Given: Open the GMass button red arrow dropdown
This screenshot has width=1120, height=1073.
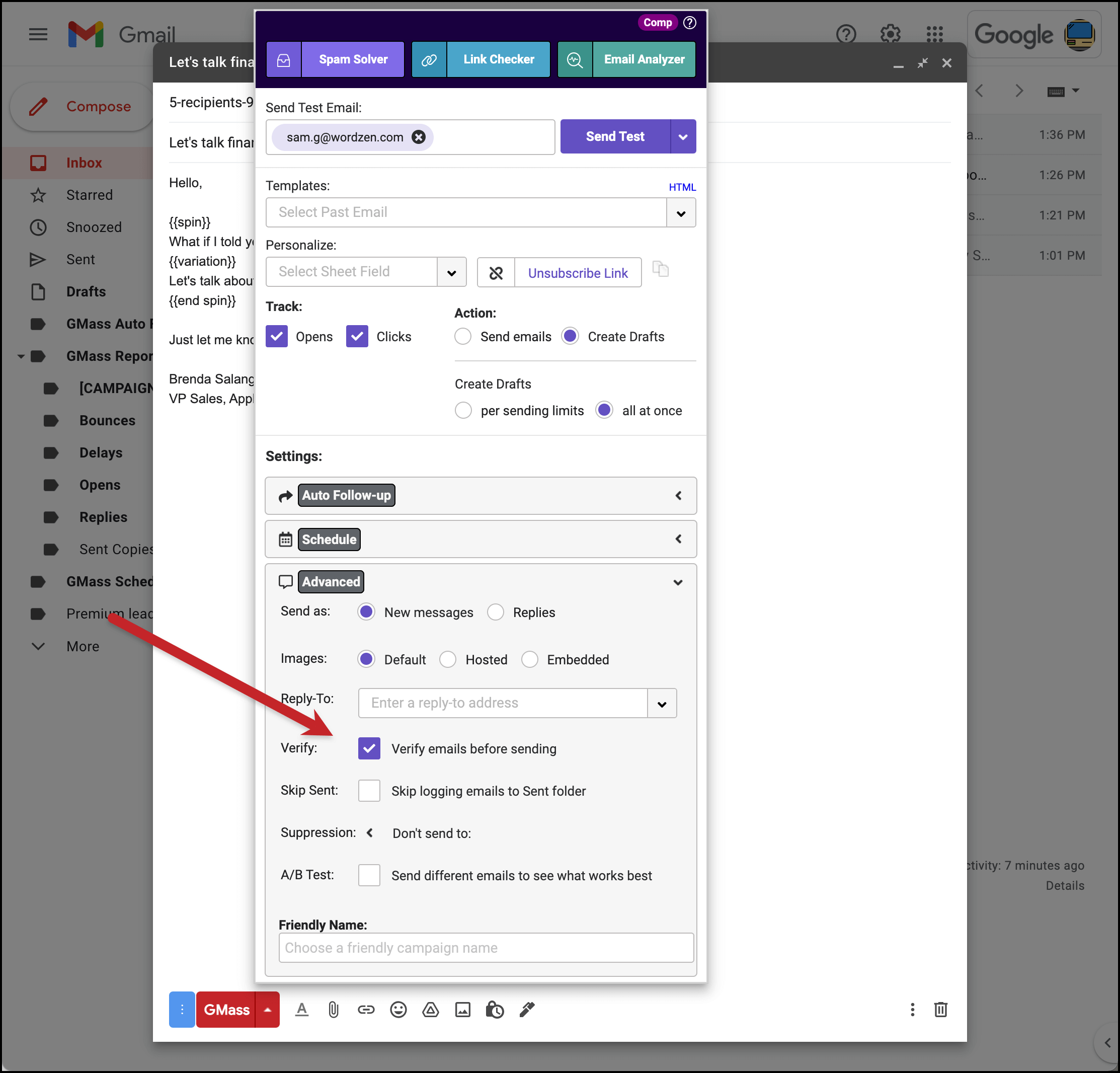Looking at the screenshot, I should click(268, 1010).
